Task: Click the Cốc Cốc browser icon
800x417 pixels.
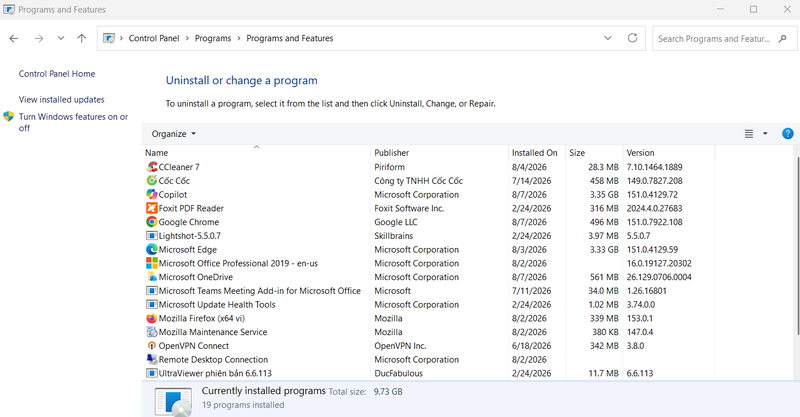Action: click(x=152, y=181)
